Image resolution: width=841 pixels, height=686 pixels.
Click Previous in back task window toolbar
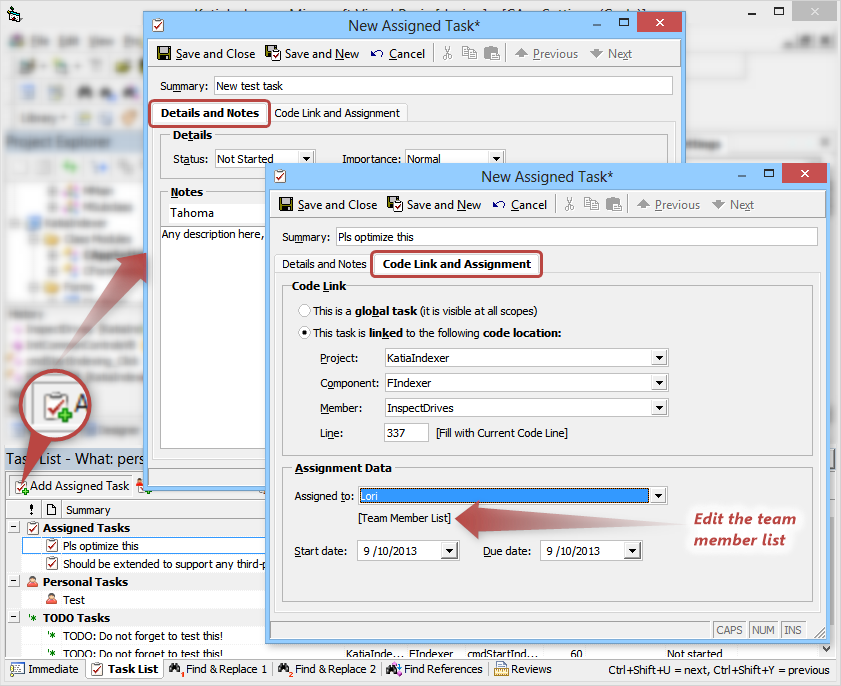coord(546,54)
